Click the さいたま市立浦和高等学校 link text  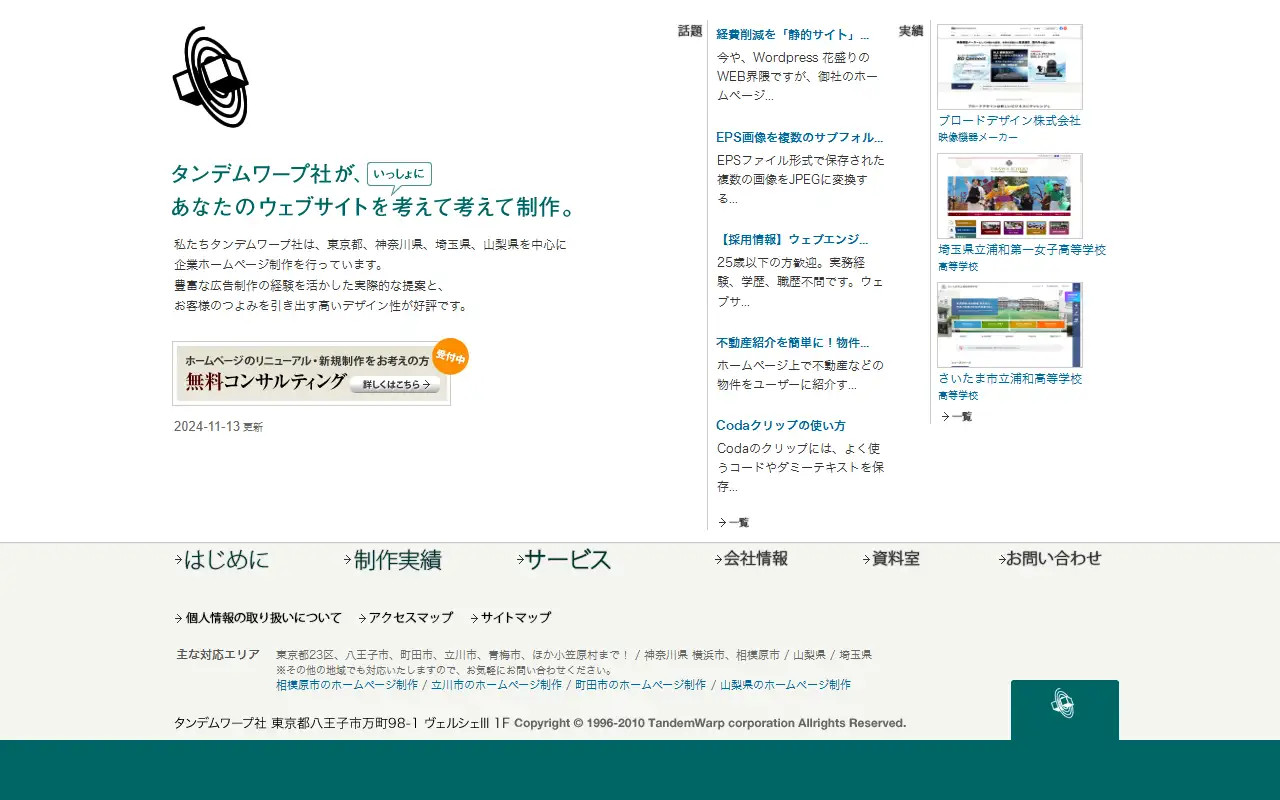[x=1010, y=379]
